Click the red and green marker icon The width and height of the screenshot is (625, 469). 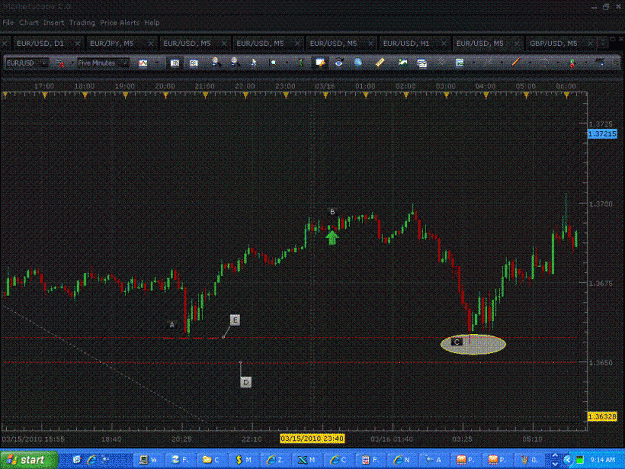pyautogui.click(x=572, y=63)
